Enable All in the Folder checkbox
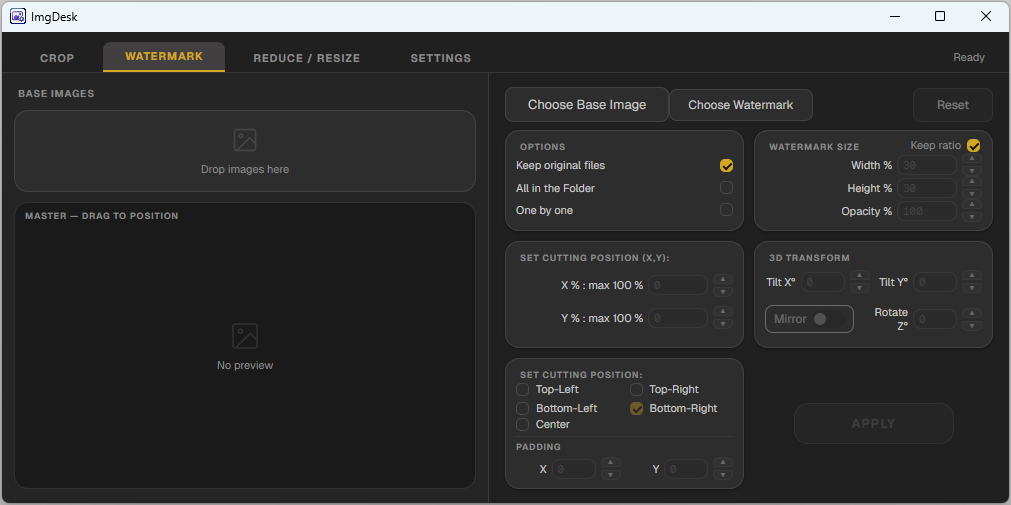This screenshot has height=505, width=1011. click(x=727, y=188)
